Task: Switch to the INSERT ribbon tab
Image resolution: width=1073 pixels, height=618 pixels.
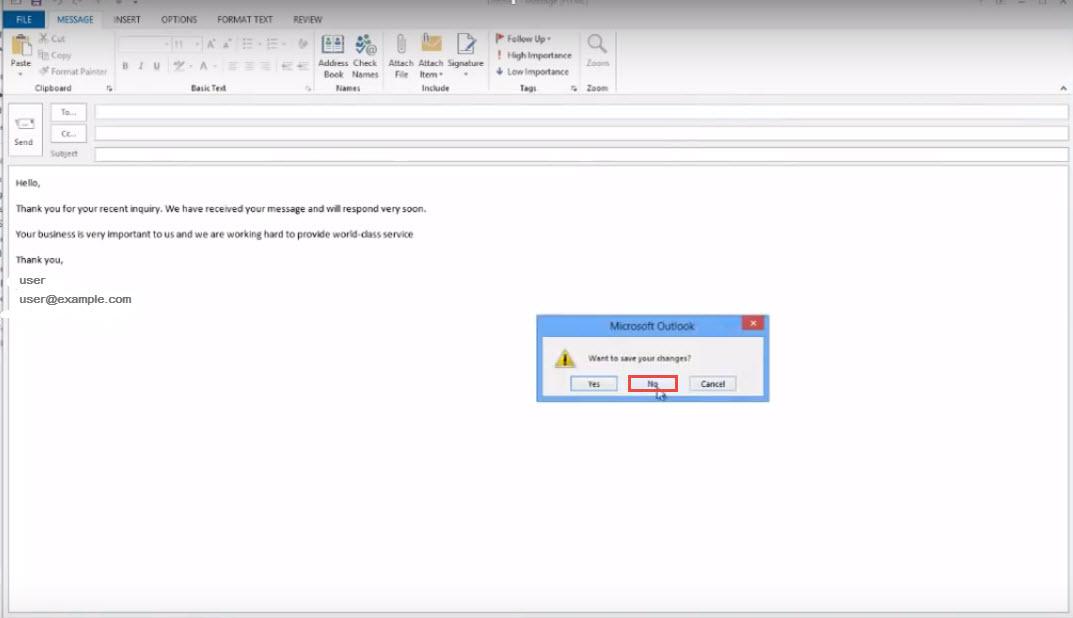Action: pos(127,19)
